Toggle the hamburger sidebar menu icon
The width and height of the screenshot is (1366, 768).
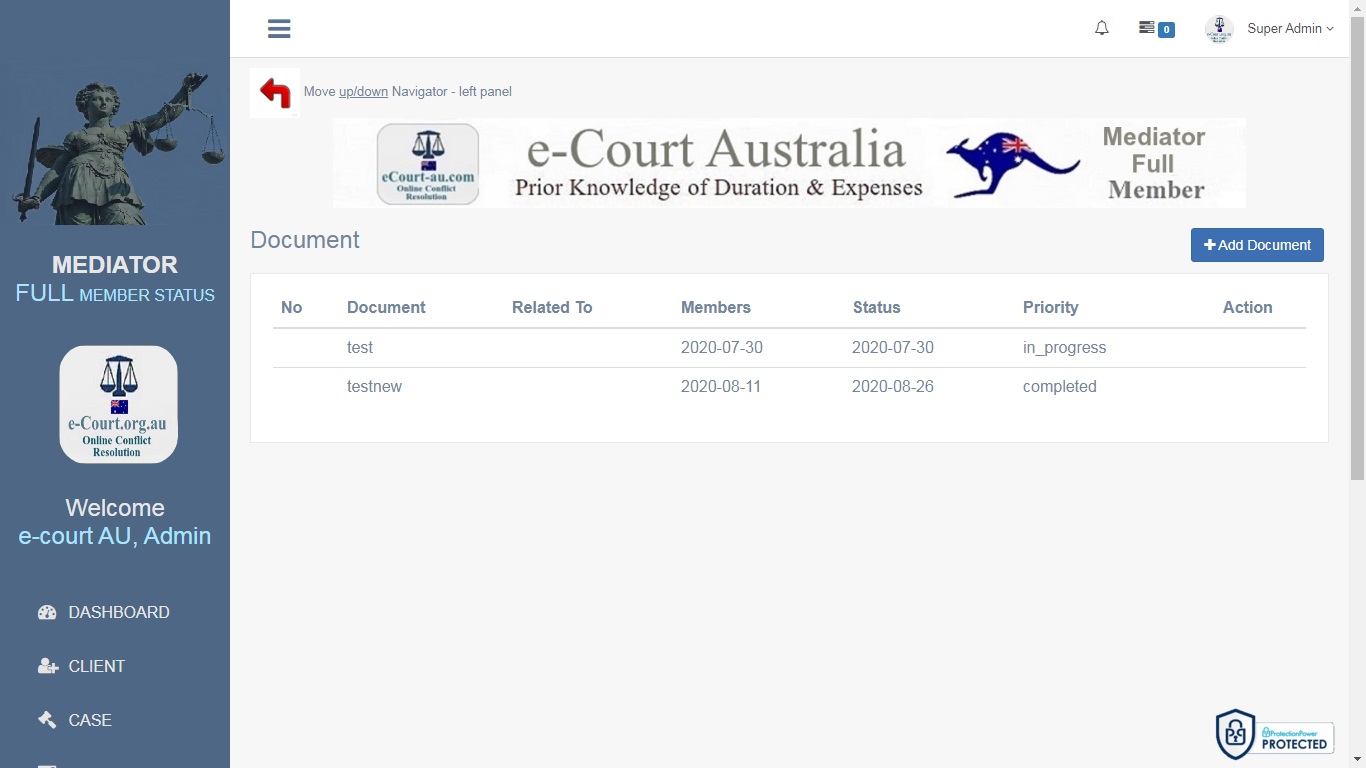(x=279, y=29)
